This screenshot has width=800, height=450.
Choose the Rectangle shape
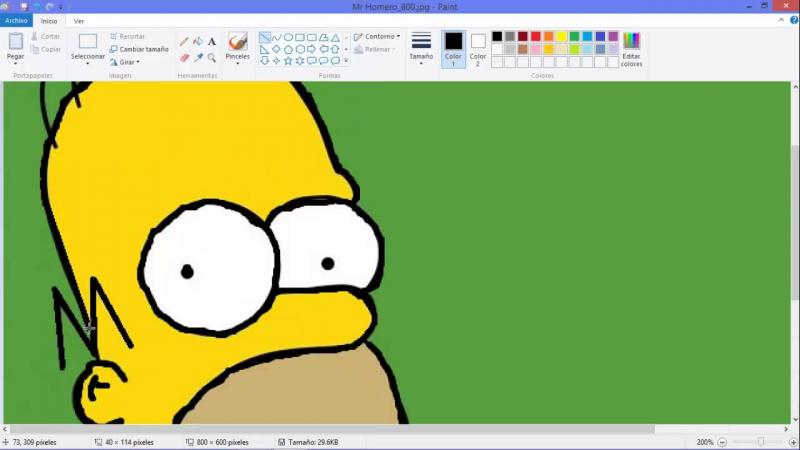point(300,37)
